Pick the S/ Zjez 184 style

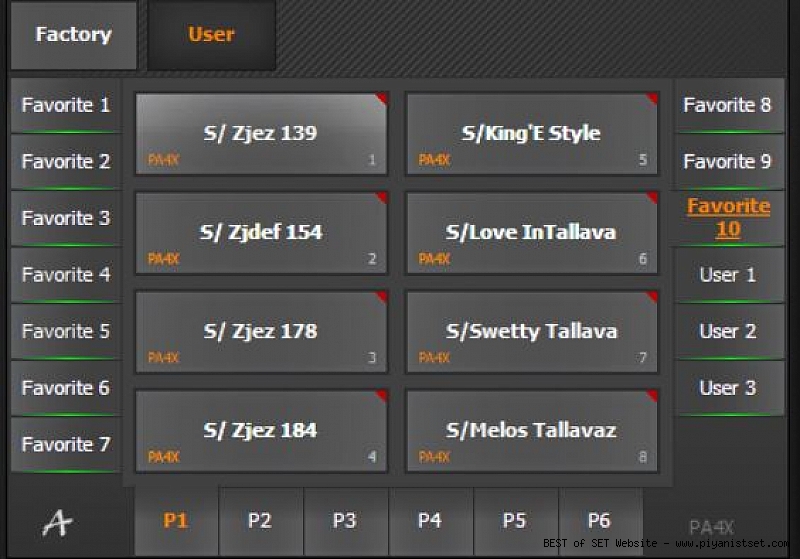click(260, 431)
